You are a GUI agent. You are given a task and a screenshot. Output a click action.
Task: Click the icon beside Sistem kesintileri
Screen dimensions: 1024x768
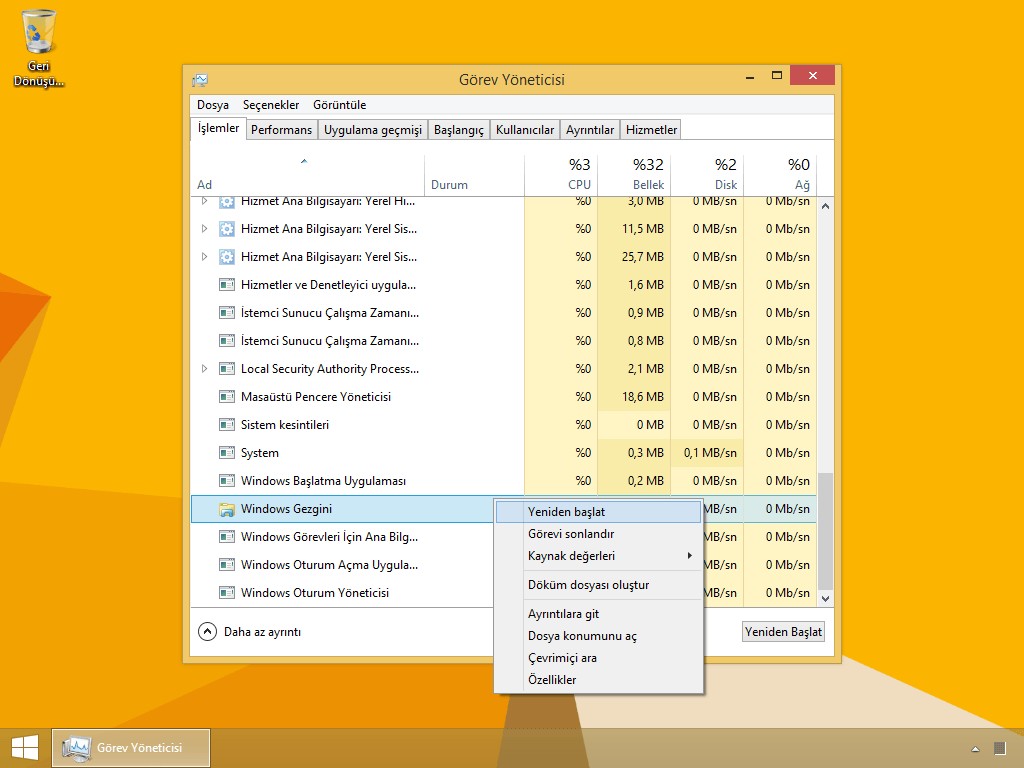[x=227, y=425]
